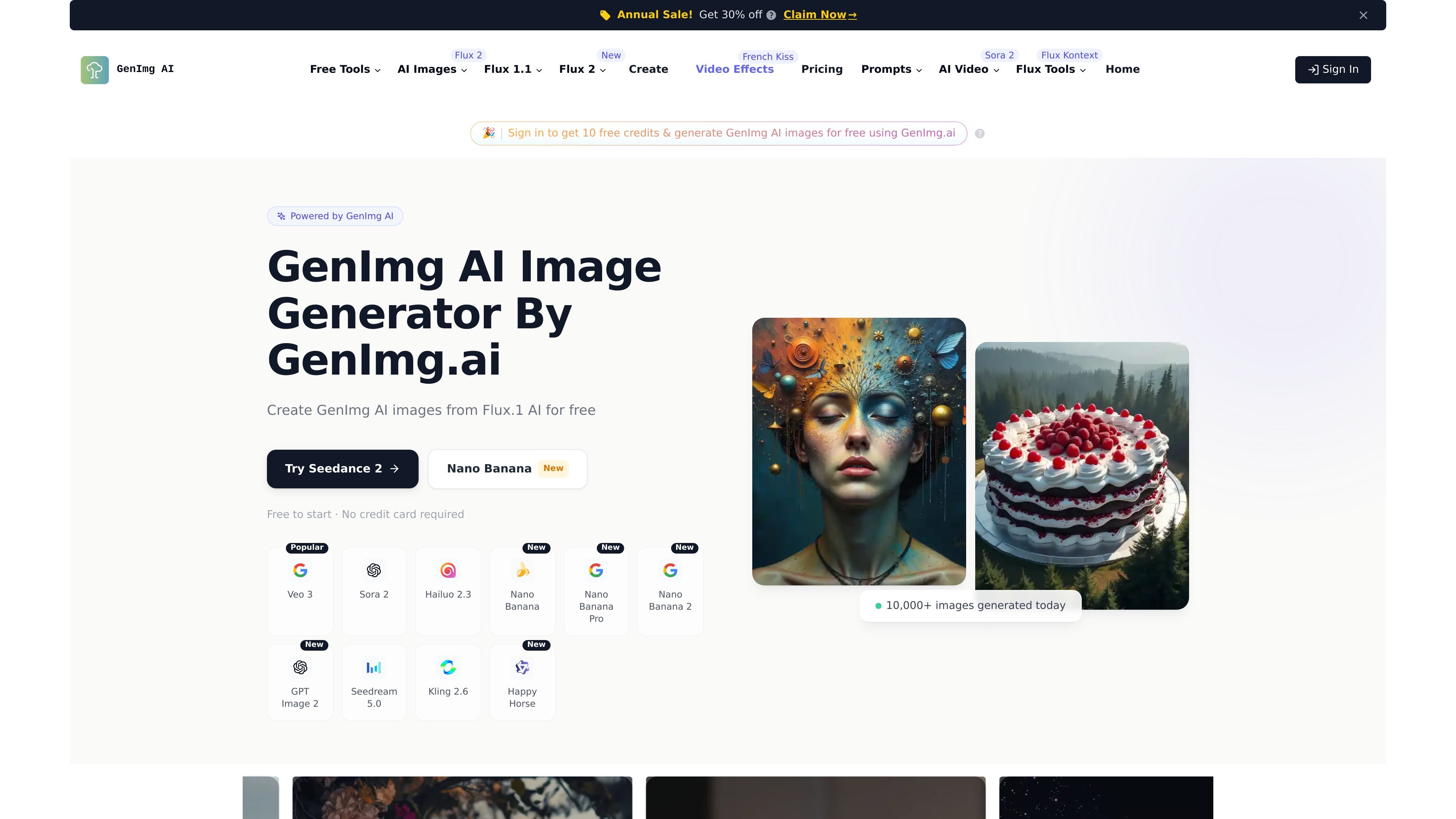Click the Sora 2 OpenAI icon
1456x819 pixels.
373,570
